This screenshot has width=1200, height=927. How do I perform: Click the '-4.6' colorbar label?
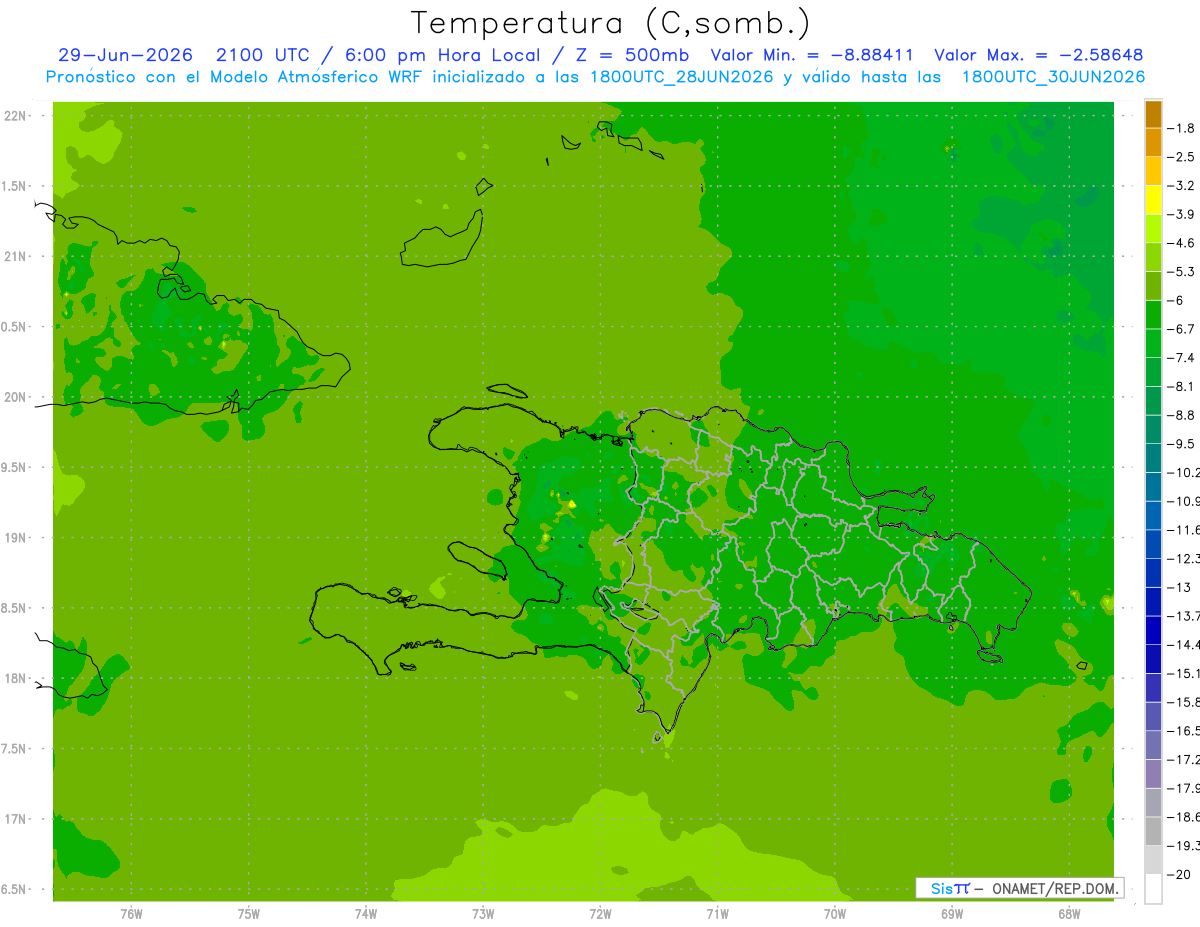1181,243
